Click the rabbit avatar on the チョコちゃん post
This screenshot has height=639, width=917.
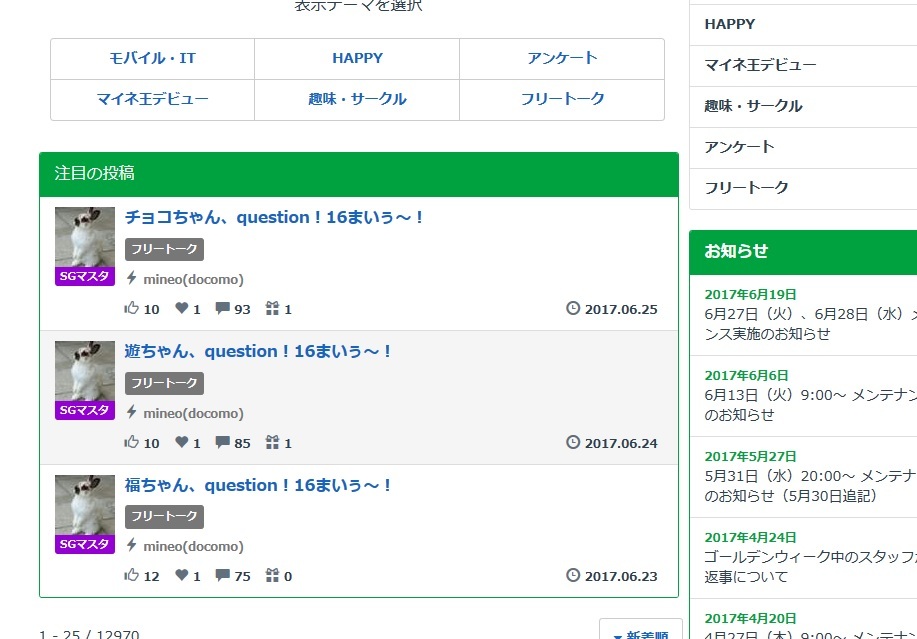84,236
